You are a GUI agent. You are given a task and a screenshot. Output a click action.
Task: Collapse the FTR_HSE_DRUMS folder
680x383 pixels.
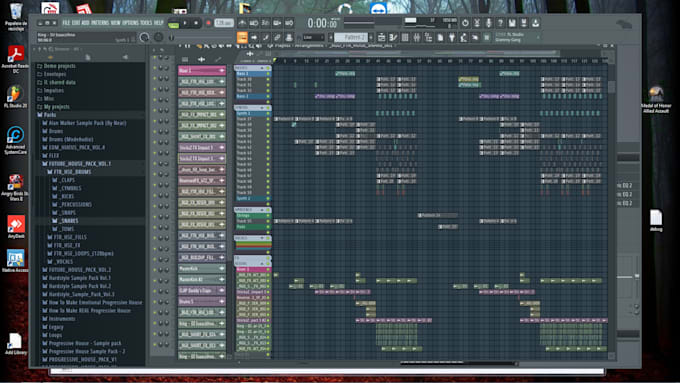(x=72, y=172)
